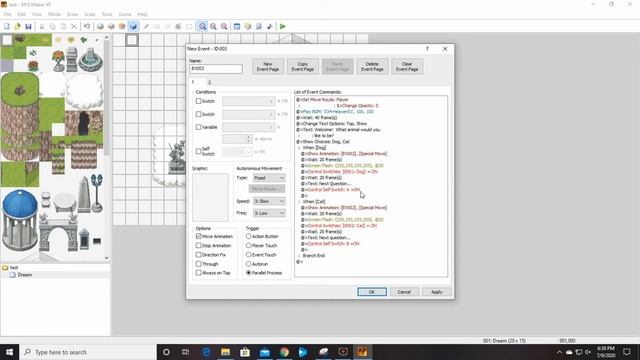The width and height of the screenshot is (640, 360).
Task: Click the event Graphic preview box
Action: (210, 198)
